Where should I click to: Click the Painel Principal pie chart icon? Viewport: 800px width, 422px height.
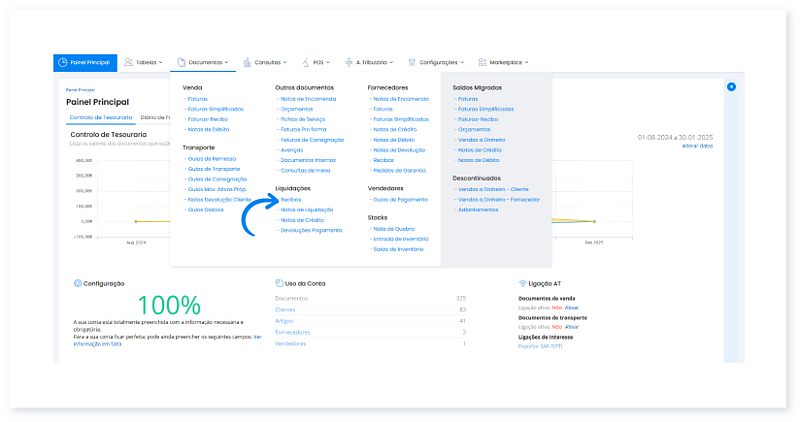coord(63,62)
